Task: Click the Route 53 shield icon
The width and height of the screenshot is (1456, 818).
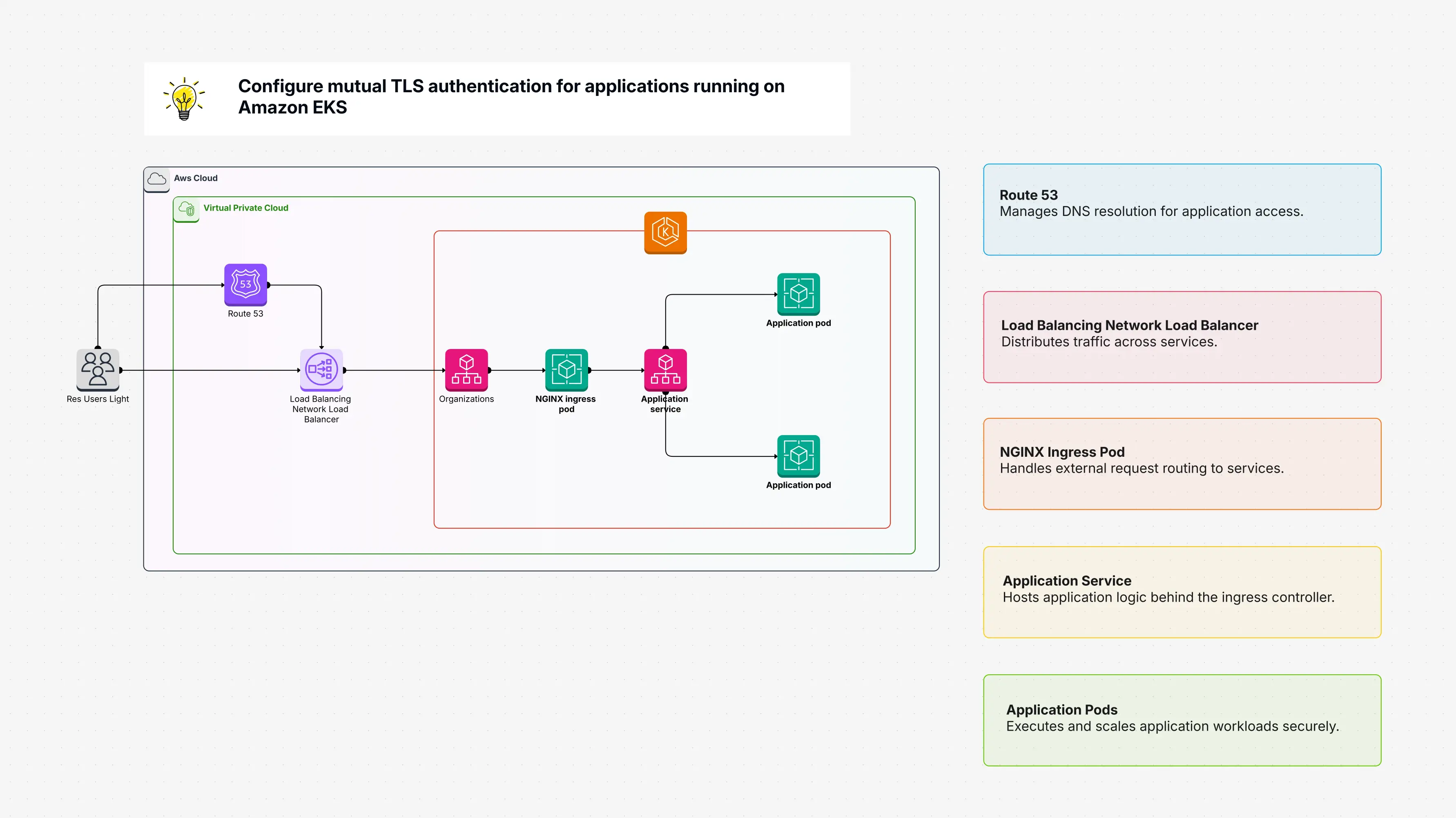Action: (245, 284)
